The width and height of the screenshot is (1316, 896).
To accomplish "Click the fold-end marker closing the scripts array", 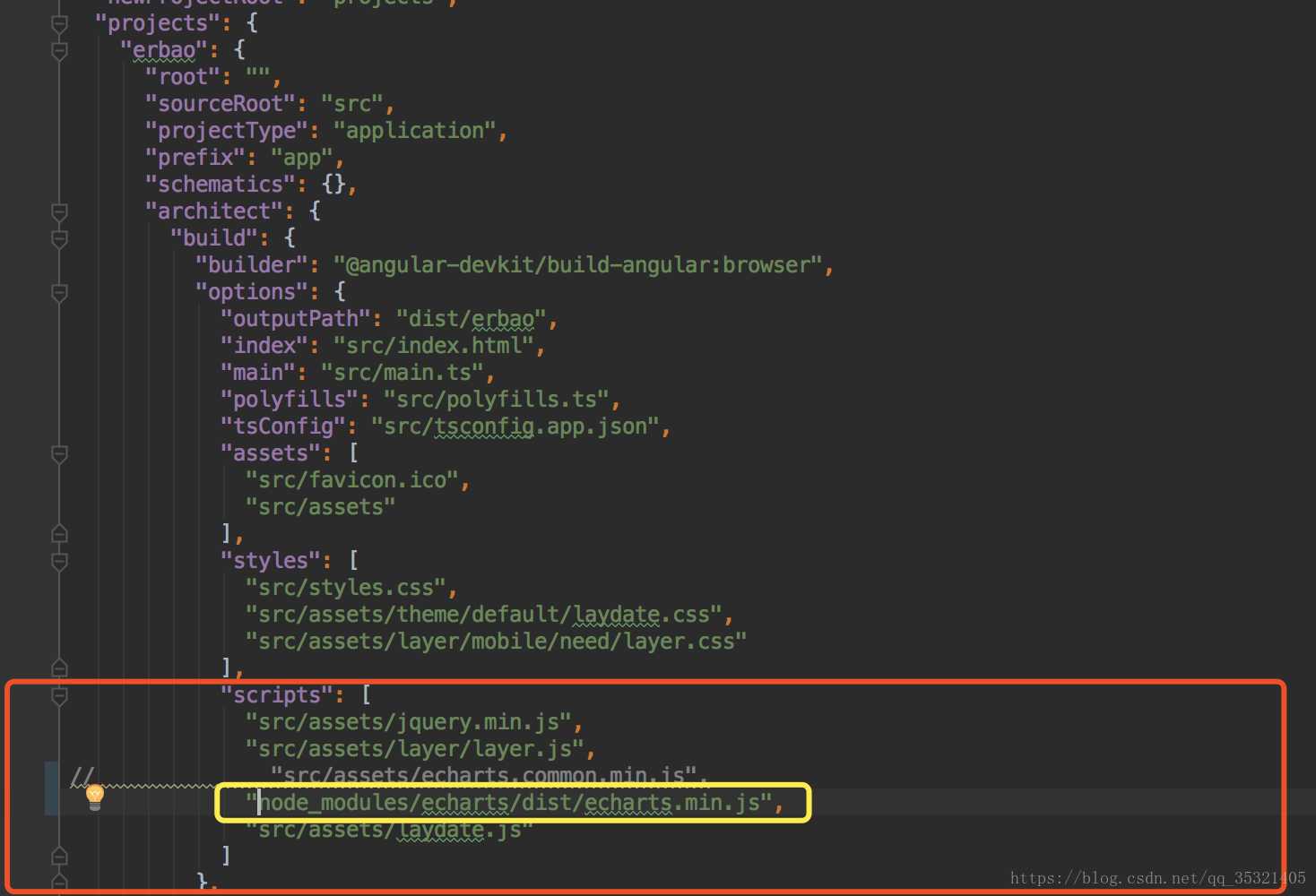I will [x=59, y=856].
